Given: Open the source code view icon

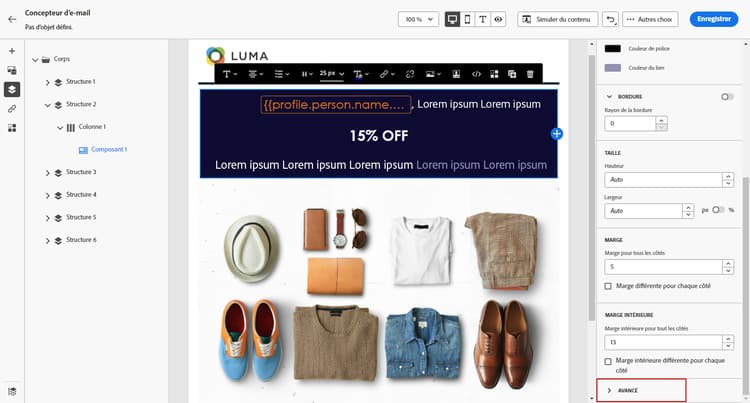Looking at the screenshot, I should coord(476,74).
